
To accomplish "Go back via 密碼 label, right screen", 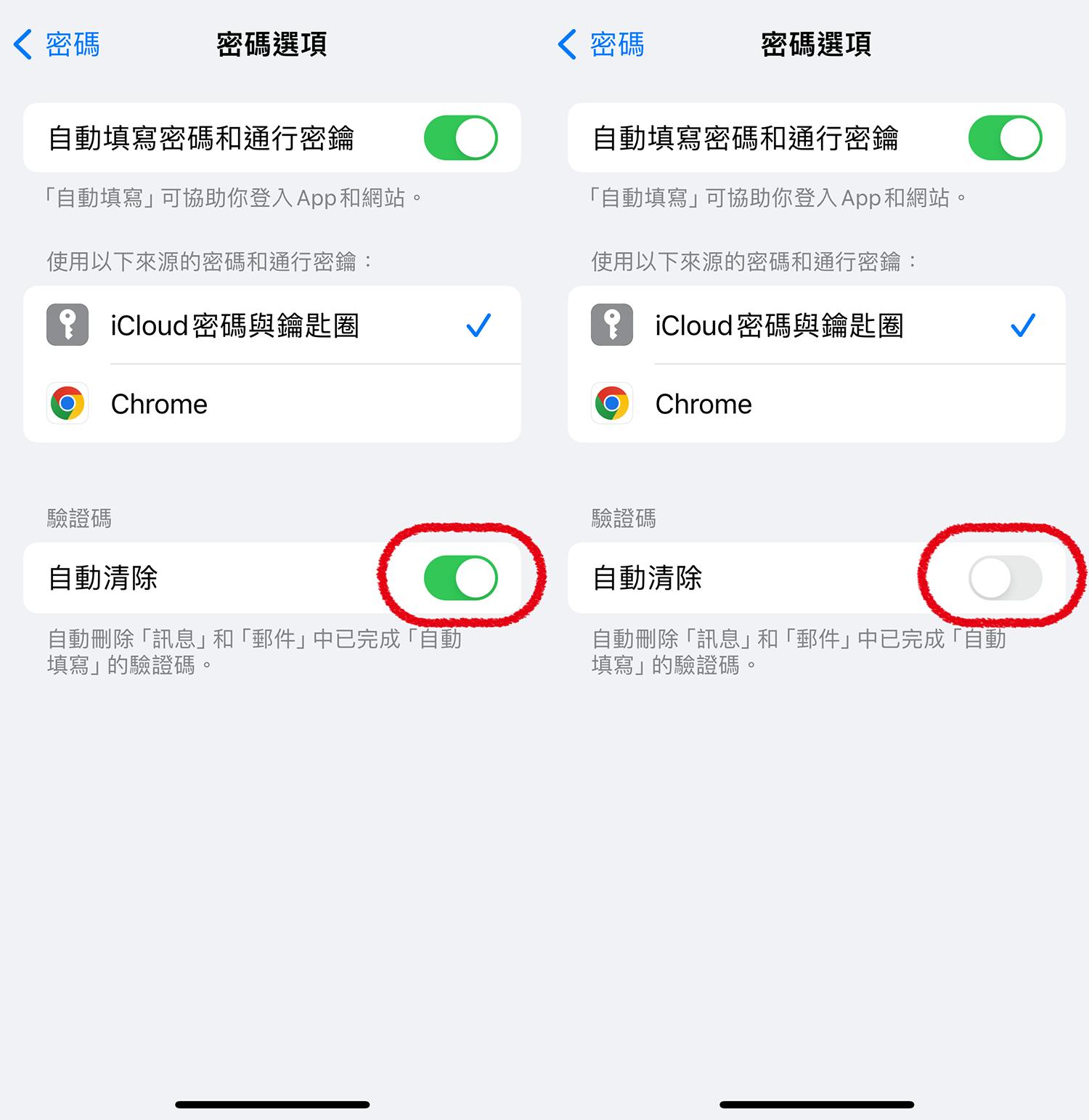I will [x=617, y=45].
